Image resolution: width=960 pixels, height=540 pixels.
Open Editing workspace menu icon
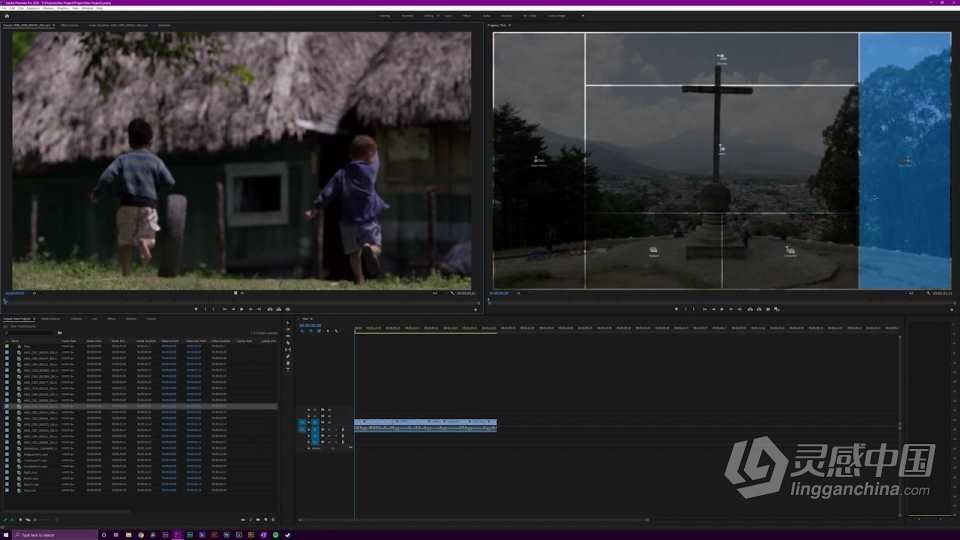437,16
